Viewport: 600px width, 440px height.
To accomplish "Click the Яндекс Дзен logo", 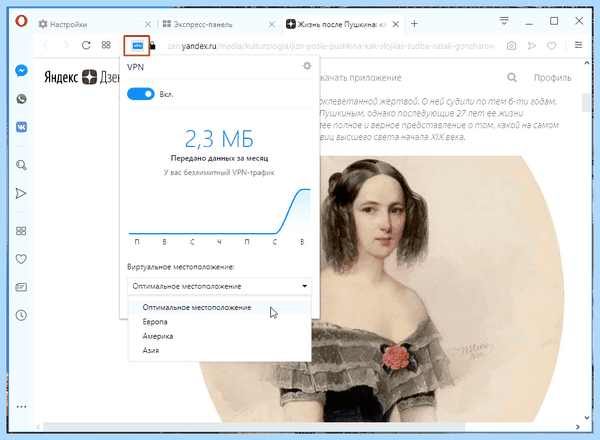I will [x=82, y=77].
